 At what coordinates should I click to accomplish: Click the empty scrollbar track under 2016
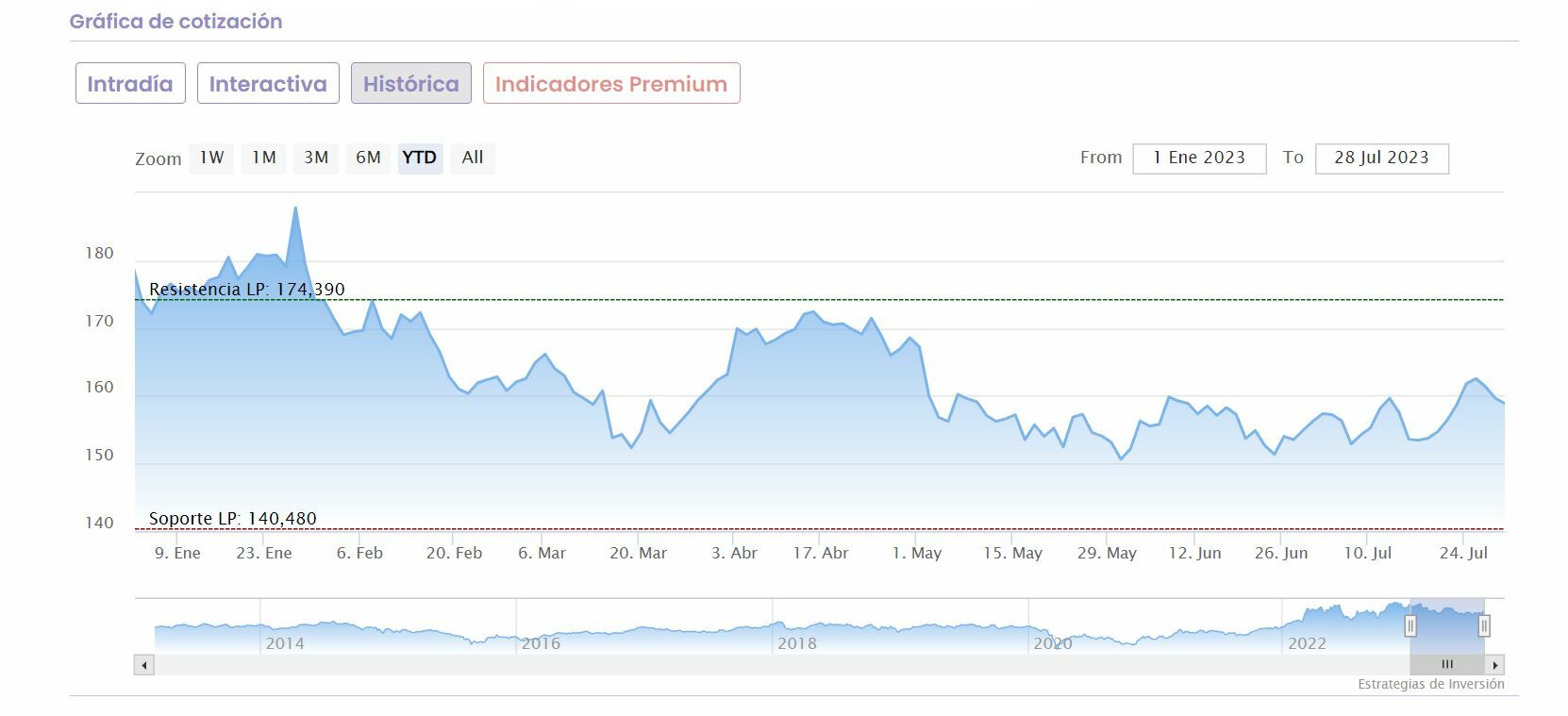pos(540,665)
